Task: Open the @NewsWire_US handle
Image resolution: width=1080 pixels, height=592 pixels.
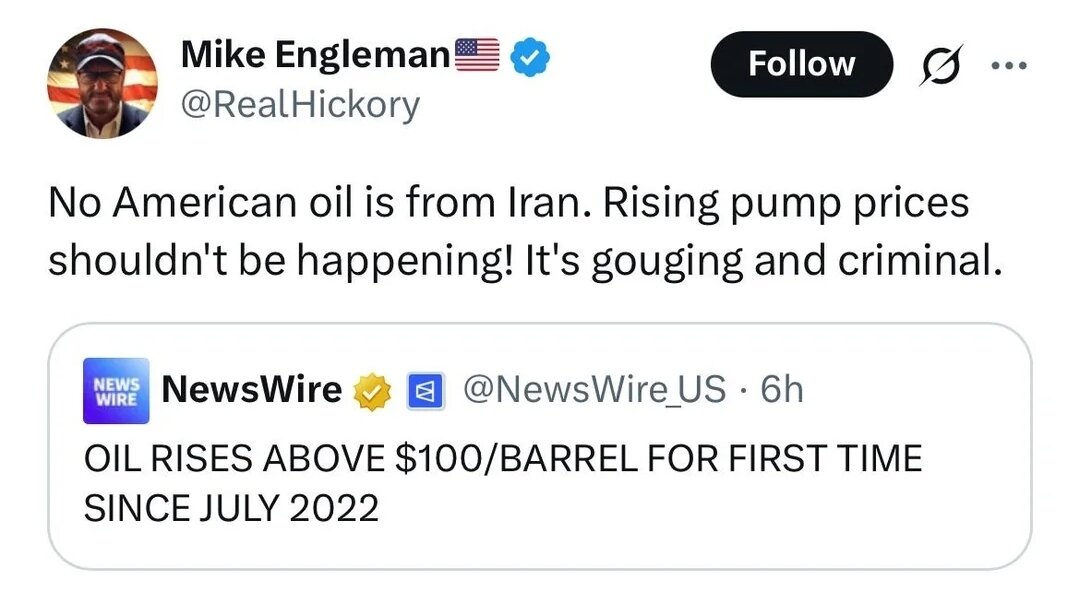Action: (594, 389)
